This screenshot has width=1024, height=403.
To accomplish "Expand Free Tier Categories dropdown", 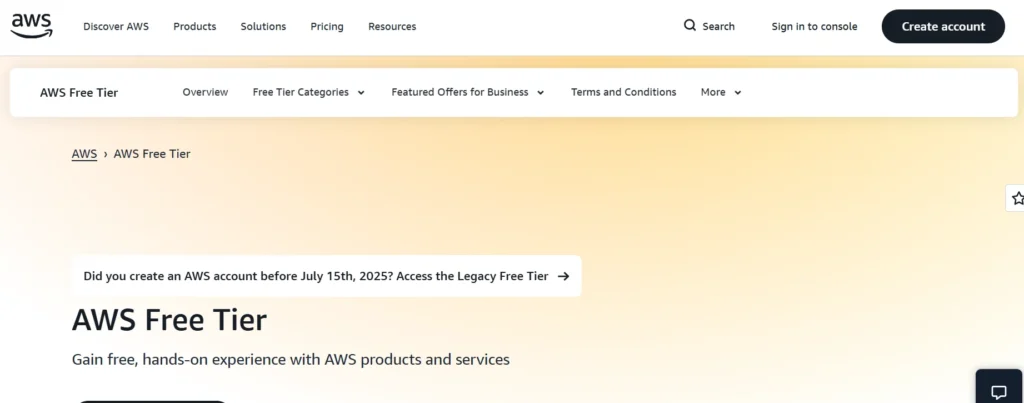I will click(308, 92).
